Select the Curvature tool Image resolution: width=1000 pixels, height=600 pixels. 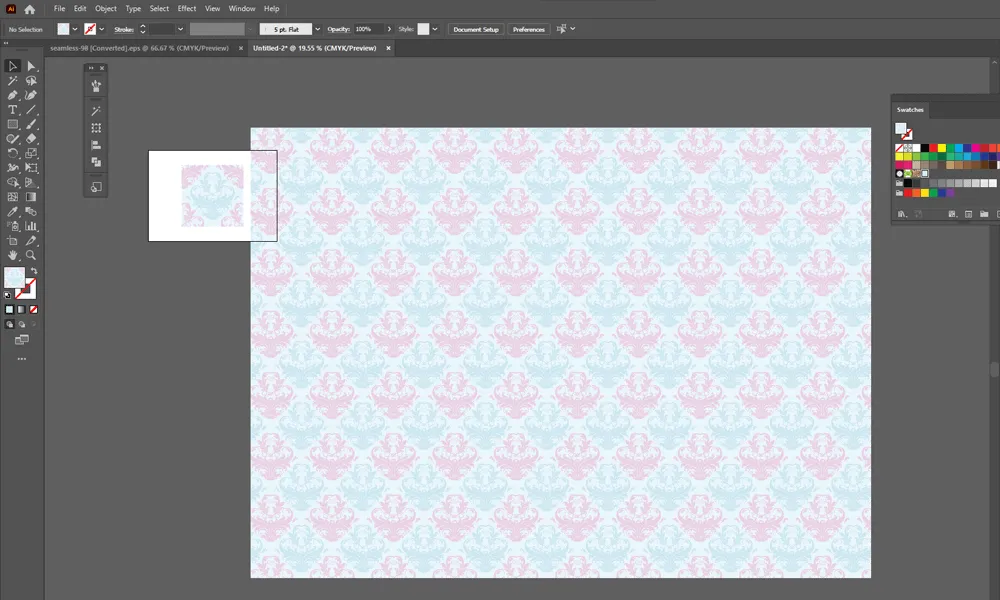(x=31, y=95)
